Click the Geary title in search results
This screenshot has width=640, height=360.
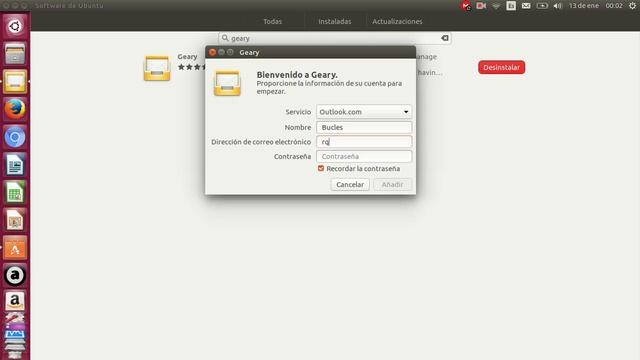[x=187, y=57]
